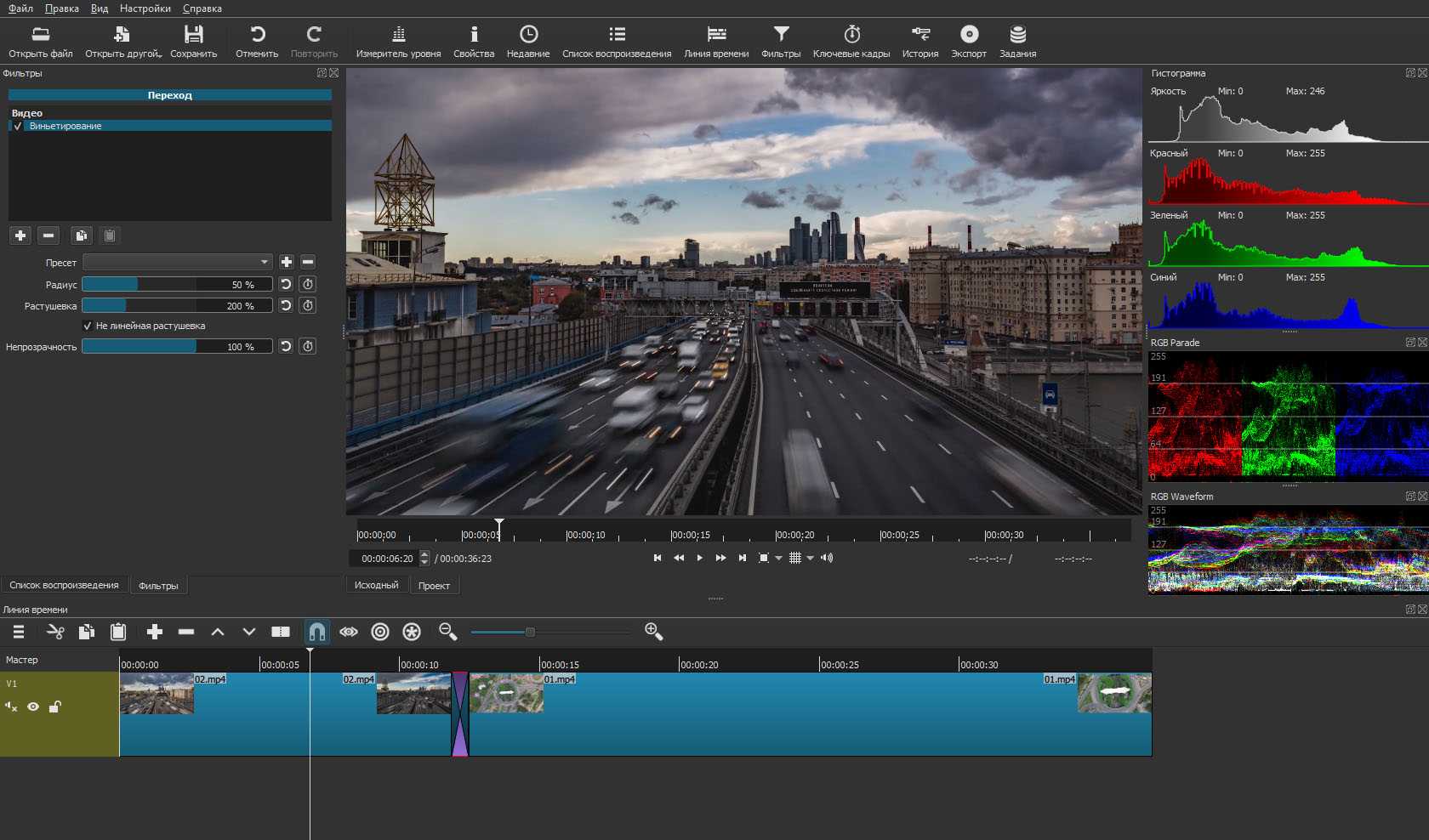The height and width of the screenshot is (840, 1429).
Task: Save project with Сохранить icon
Action: [194, 34]
